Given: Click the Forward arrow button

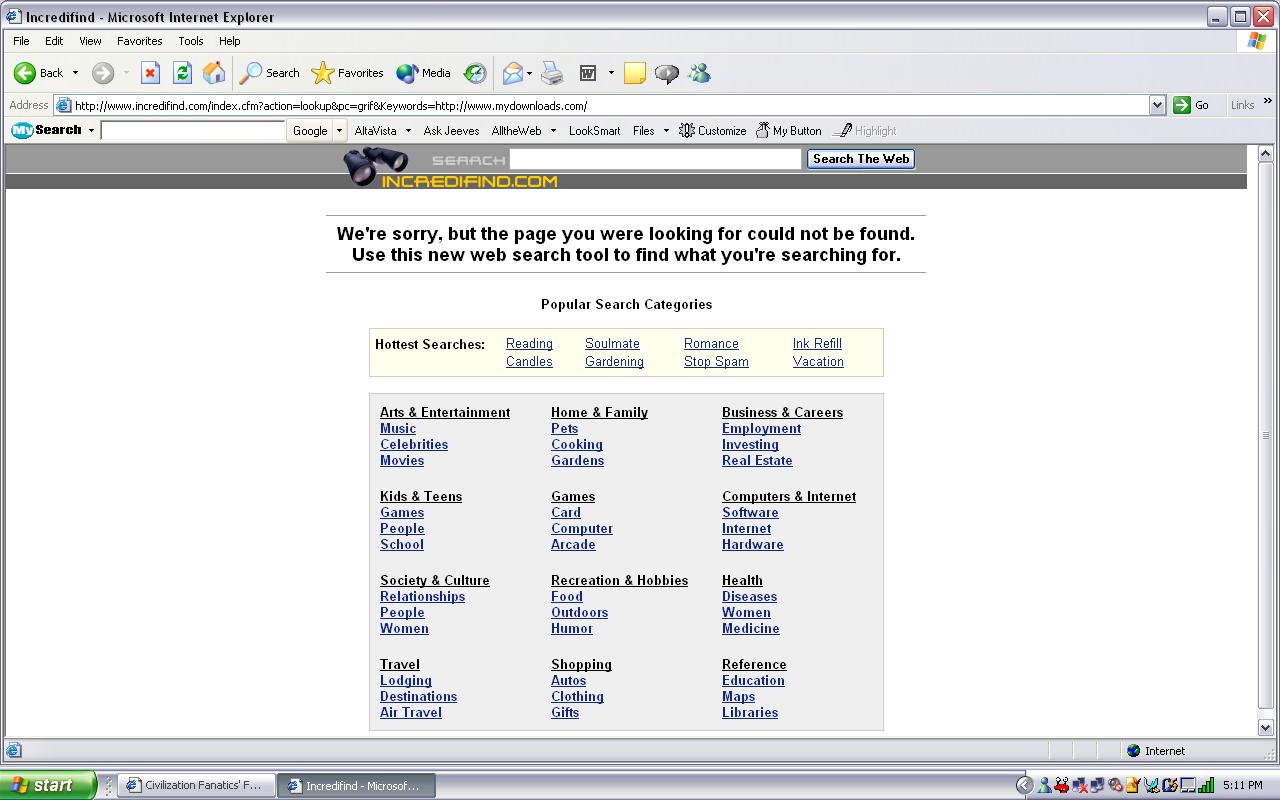Looking at the screenshot, I should pyautogui.click(x=102, y=73).
